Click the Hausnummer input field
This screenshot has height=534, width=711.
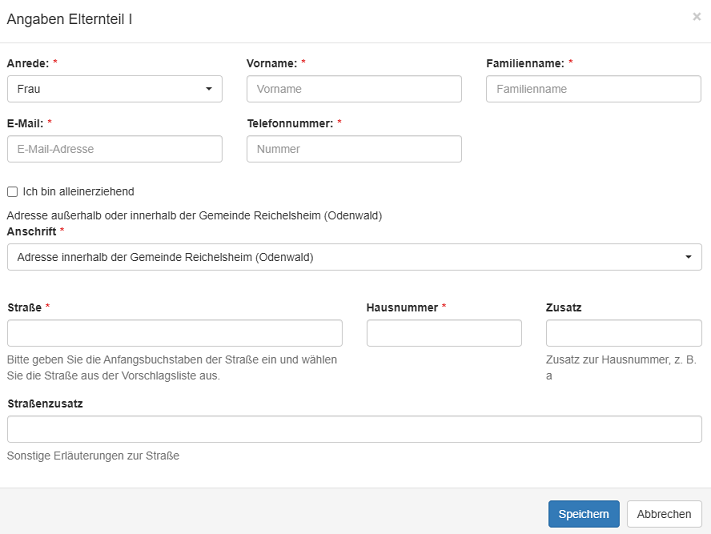point(444,333)
